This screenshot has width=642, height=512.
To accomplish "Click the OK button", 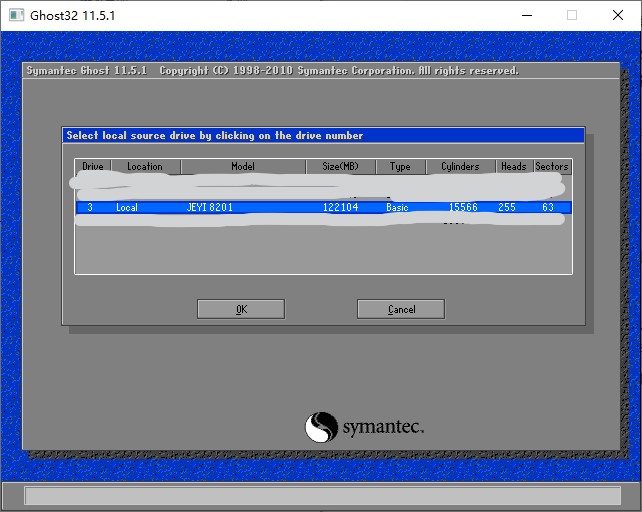I will coord(241,309).
